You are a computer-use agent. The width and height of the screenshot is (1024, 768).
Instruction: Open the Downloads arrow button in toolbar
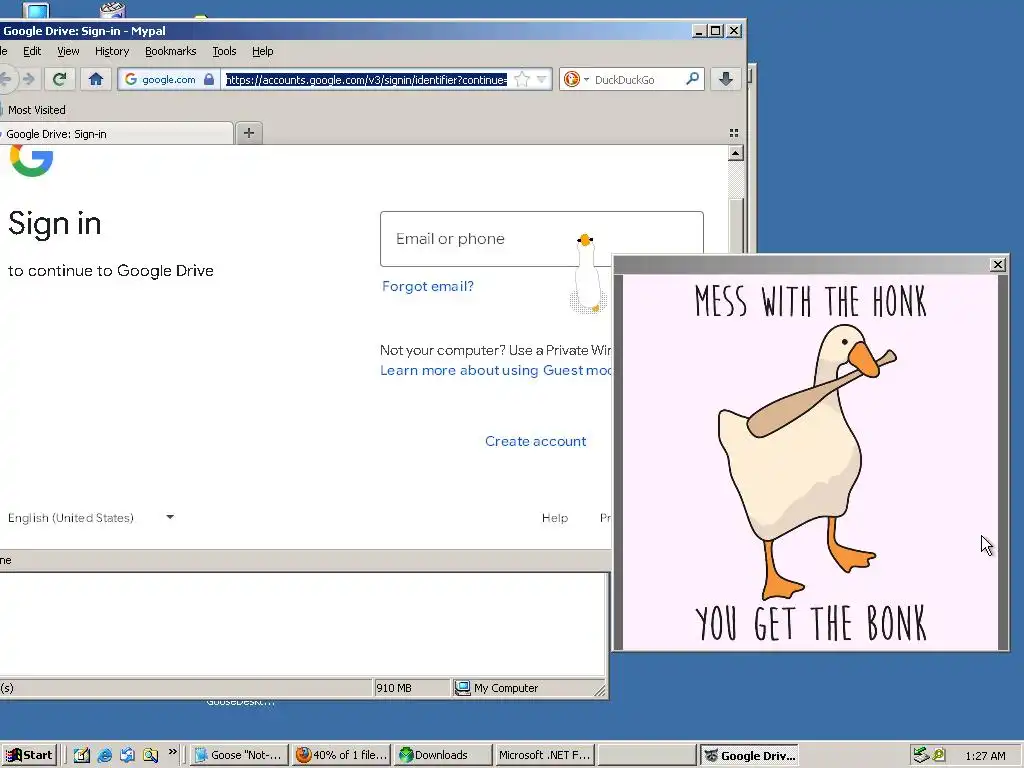726,79
